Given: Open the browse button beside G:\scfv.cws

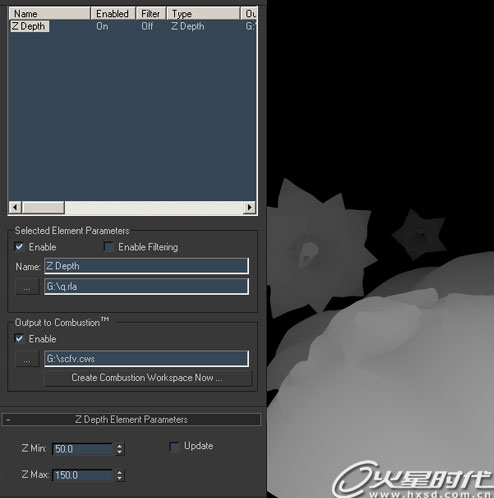Looking at the screenshot, I should point(27,359).
